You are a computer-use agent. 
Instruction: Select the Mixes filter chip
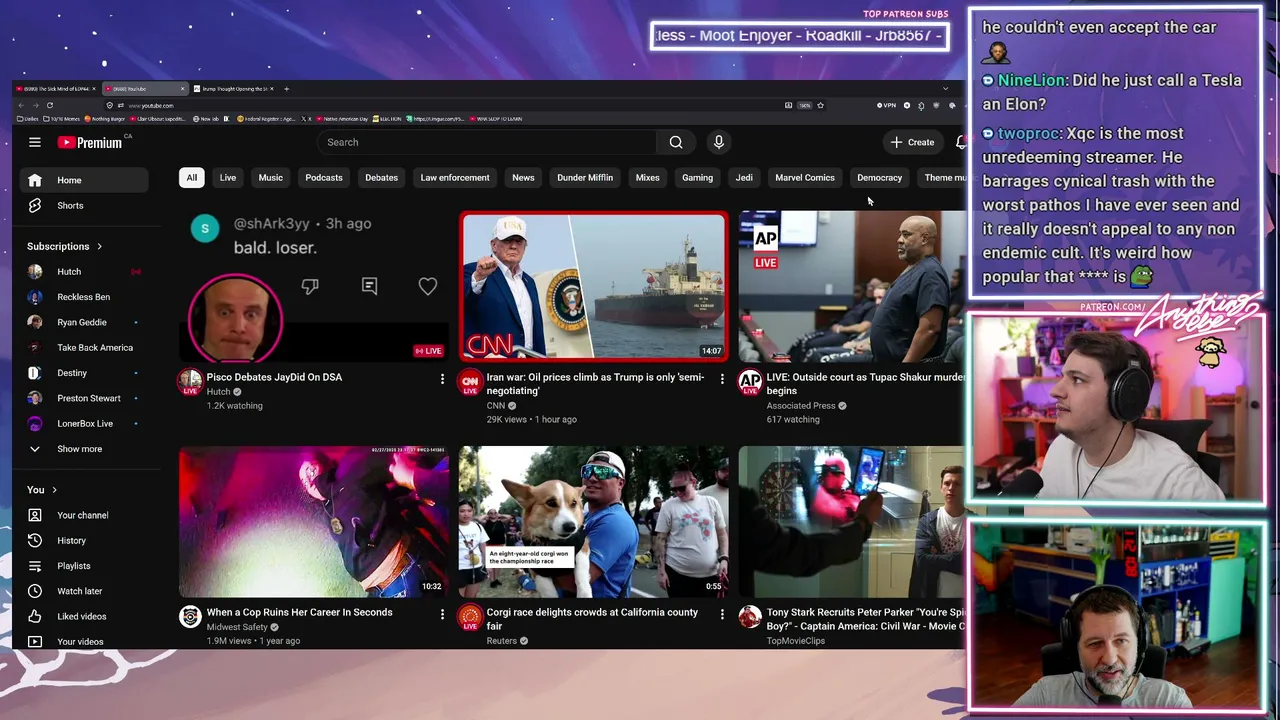[648, 178]
